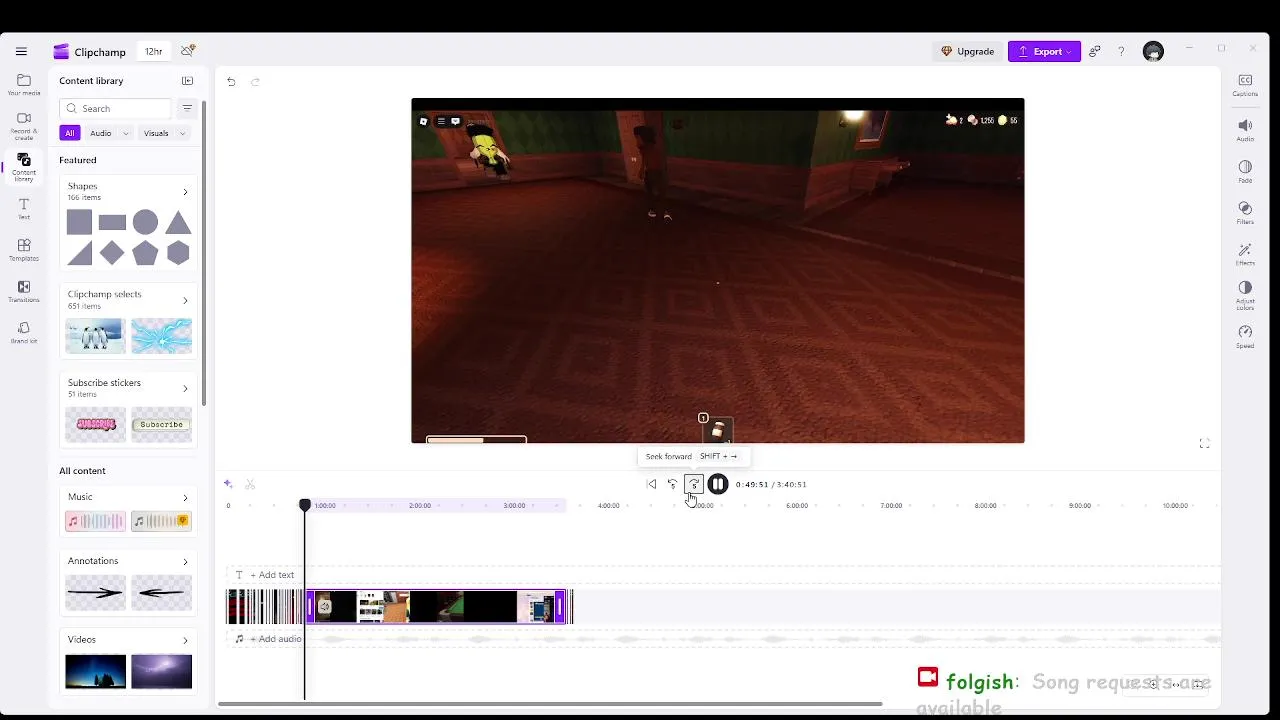Image resolution: width=1280 pixels, height=720 pixels.
Task: Click the AI sparkle tool on timeline toolbar
Action: 228,484
